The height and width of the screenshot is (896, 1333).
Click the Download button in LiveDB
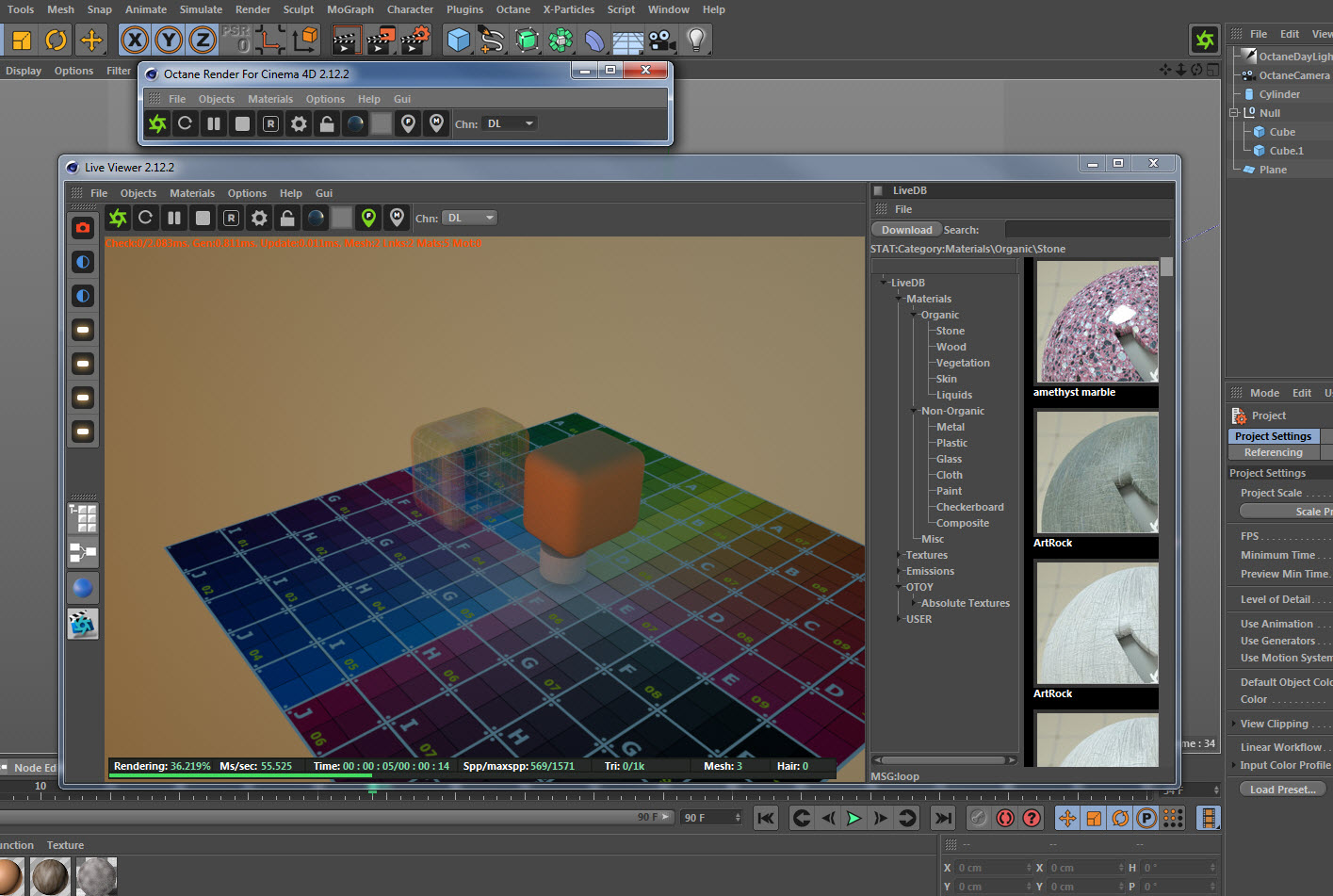point(906,230)
